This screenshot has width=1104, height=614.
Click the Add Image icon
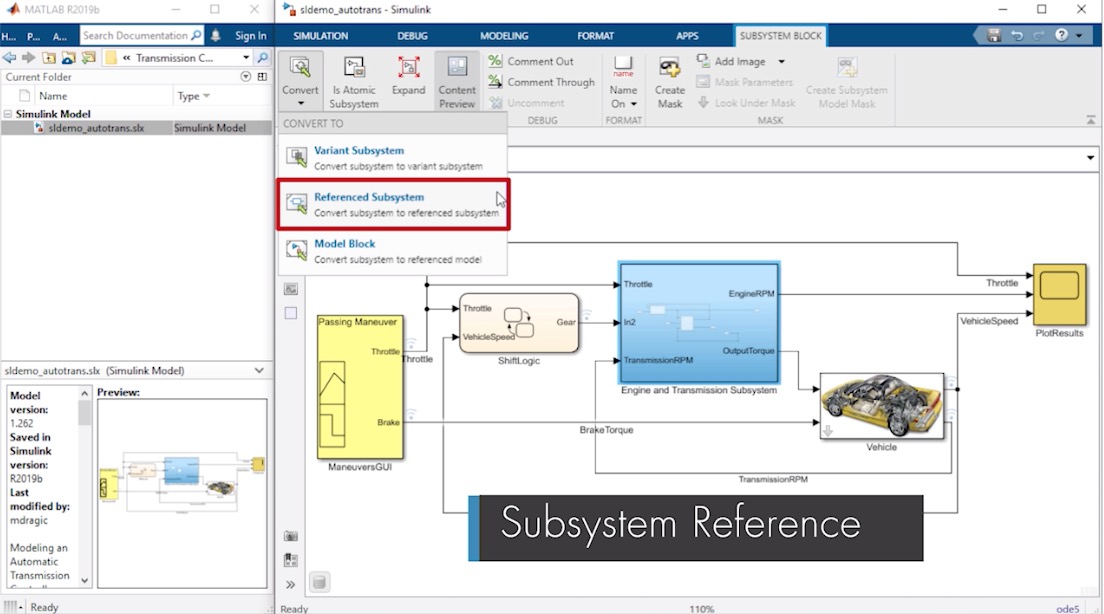pos(703,61)
